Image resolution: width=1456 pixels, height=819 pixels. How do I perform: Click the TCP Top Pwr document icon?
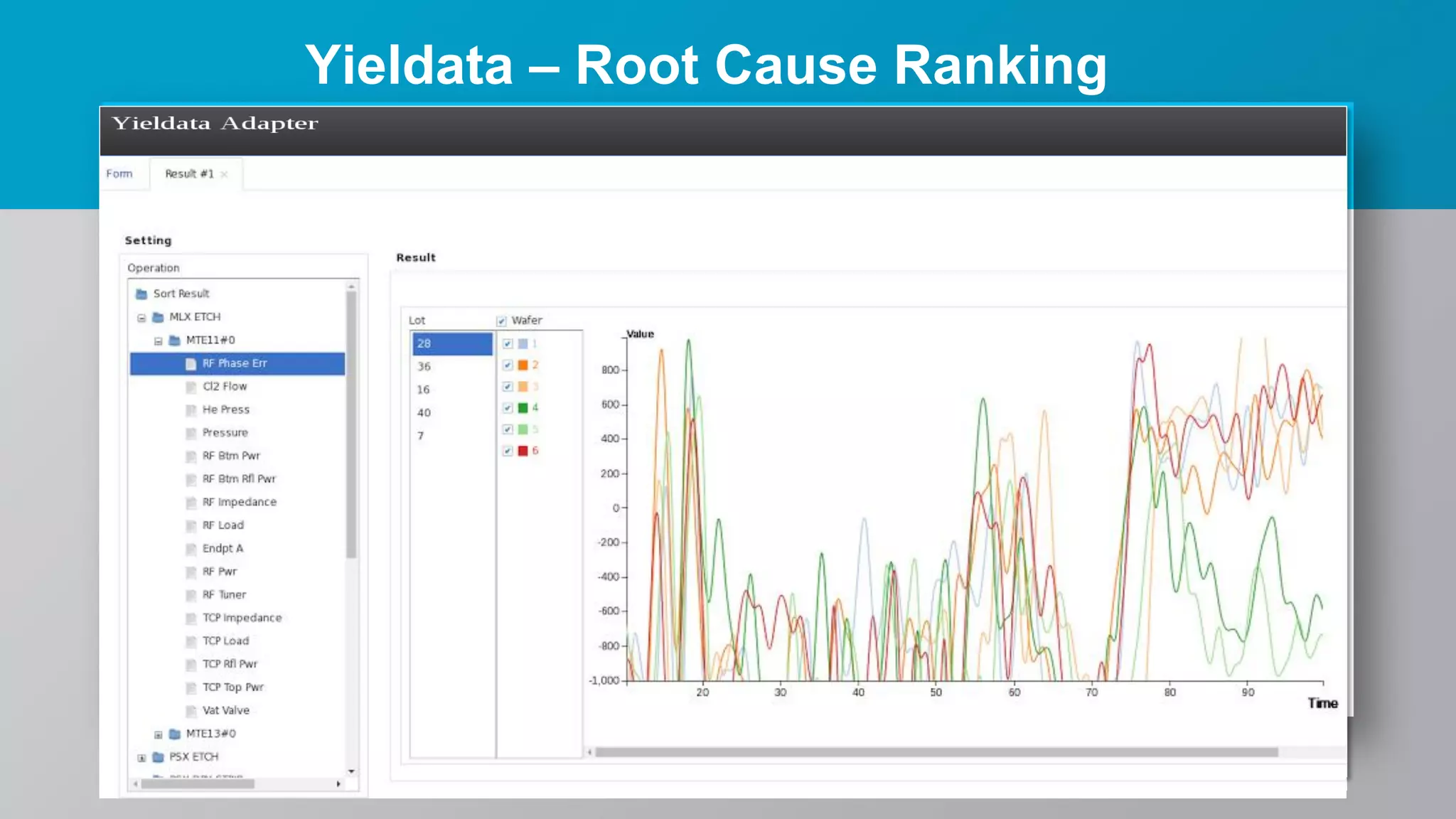[191, 687]
